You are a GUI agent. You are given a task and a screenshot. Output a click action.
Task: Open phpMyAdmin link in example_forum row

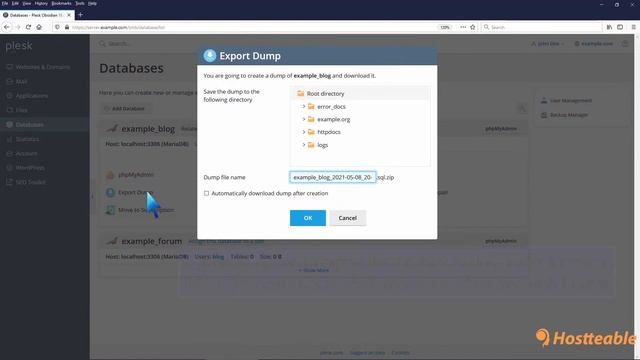click(x=501, y=241)
